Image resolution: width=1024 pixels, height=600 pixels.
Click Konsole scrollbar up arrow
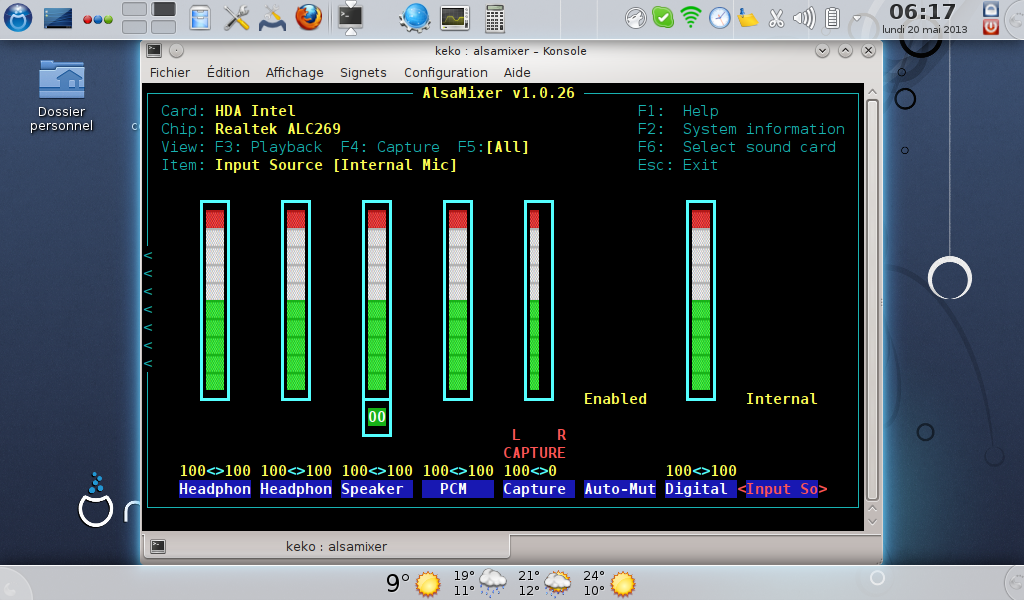(x=872, y=91)
